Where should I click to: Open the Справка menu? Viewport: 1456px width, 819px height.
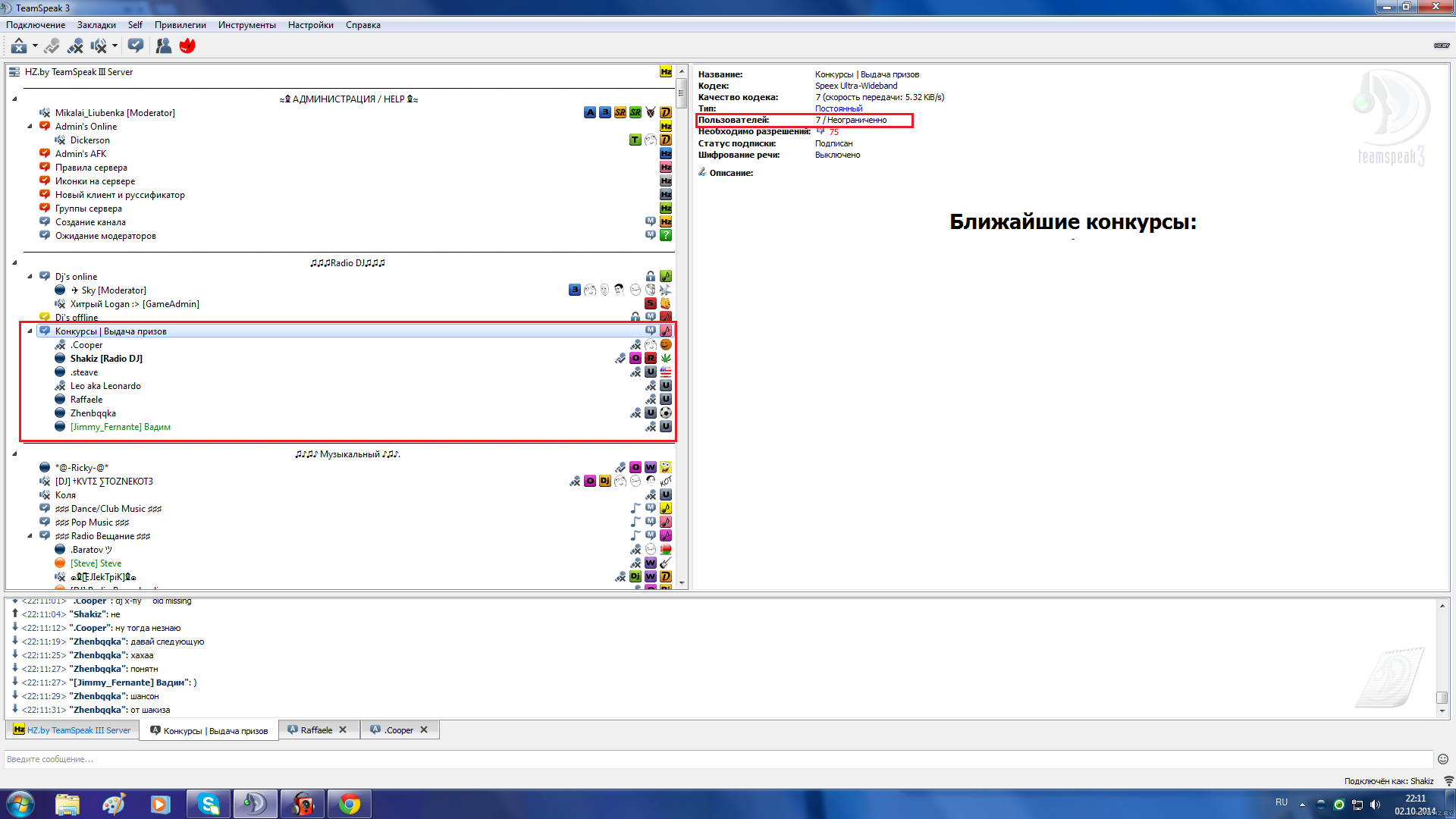pos(363,25)
